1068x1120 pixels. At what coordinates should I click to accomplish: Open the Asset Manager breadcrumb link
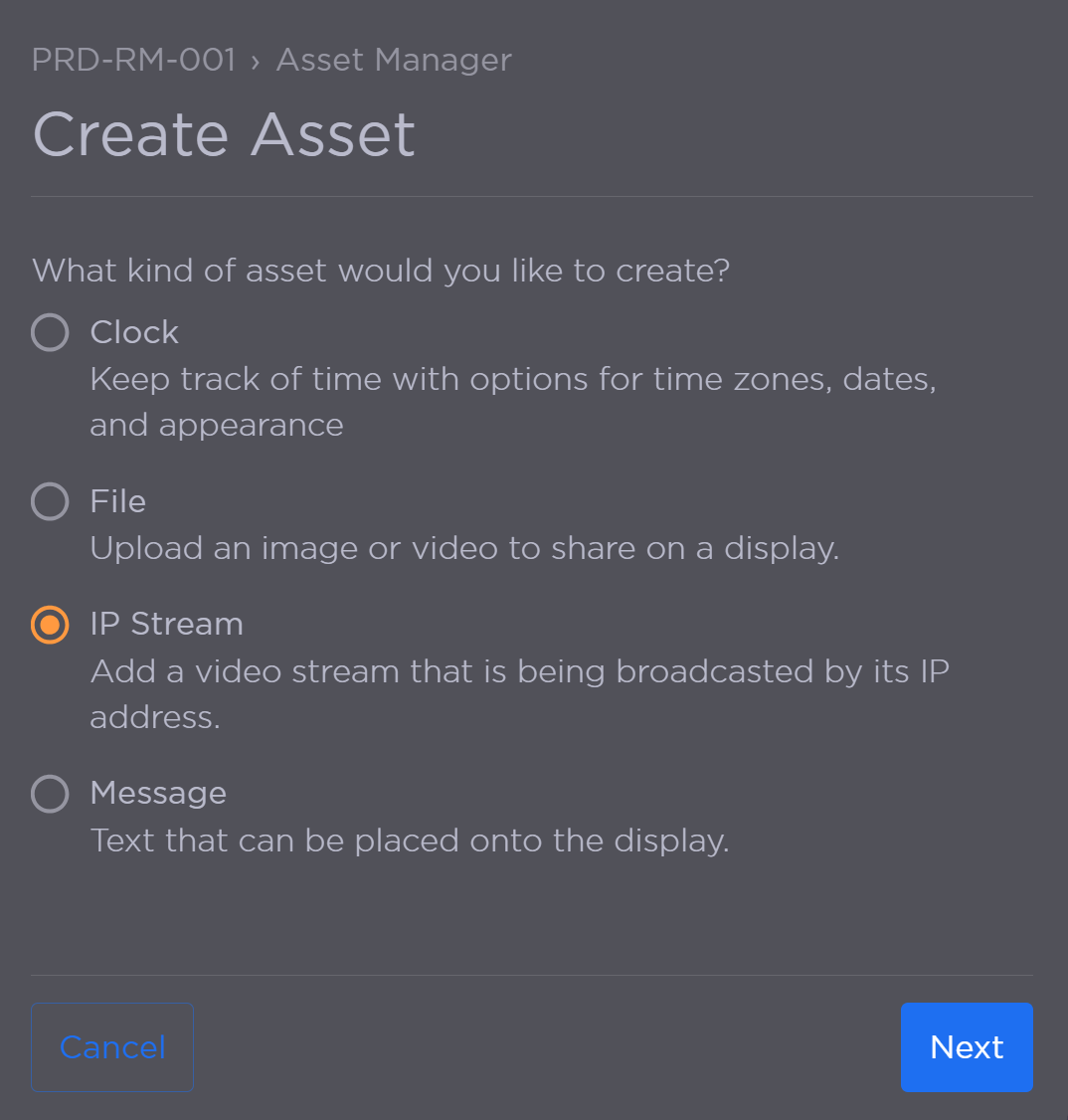click(394, 60)
